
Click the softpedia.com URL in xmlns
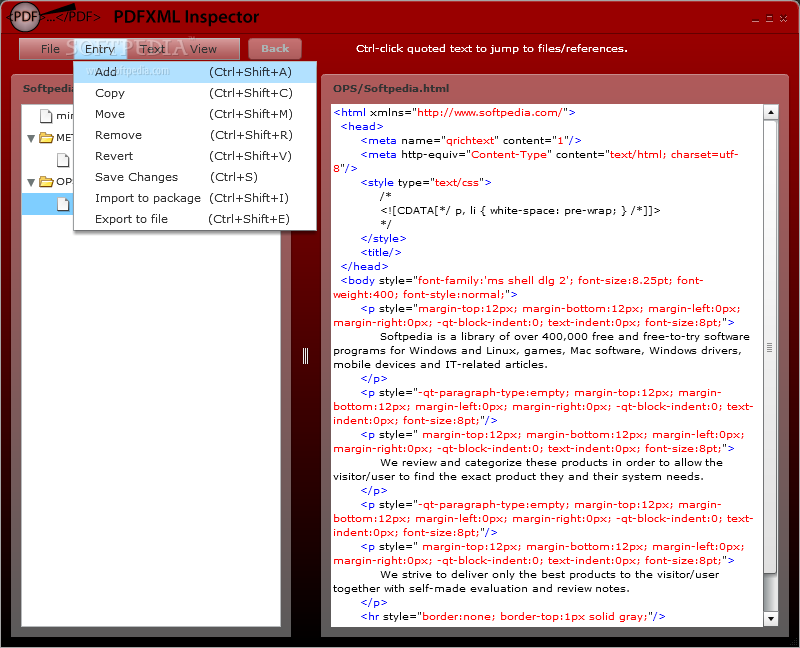[x=490, y=112]
